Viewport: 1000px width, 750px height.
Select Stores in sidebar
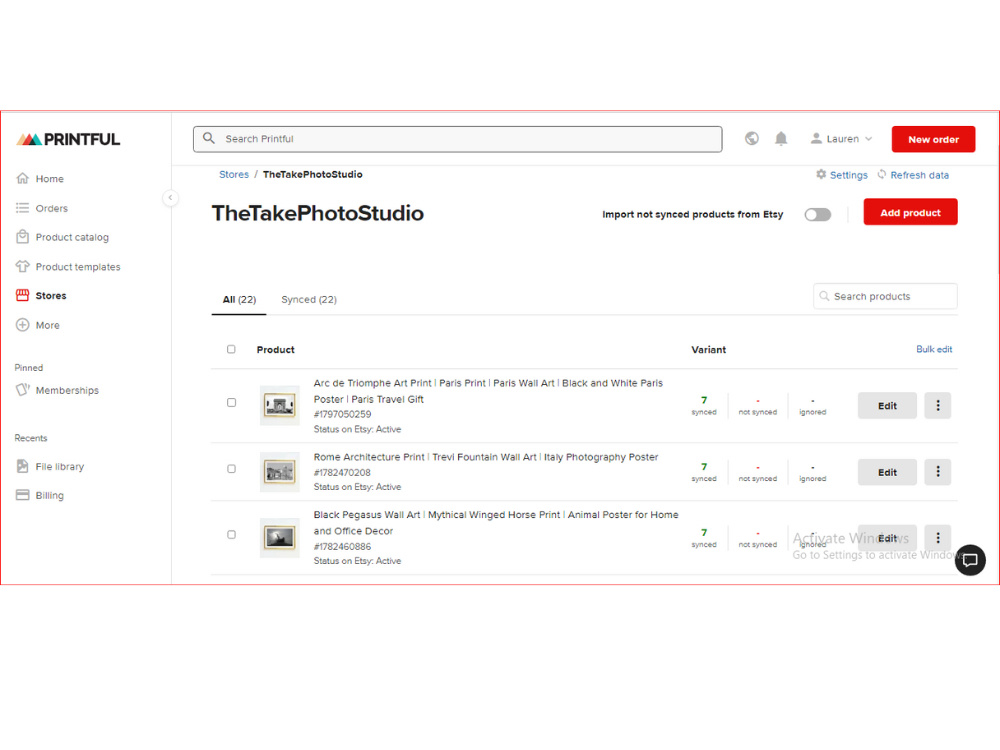[x=41, y=295]
